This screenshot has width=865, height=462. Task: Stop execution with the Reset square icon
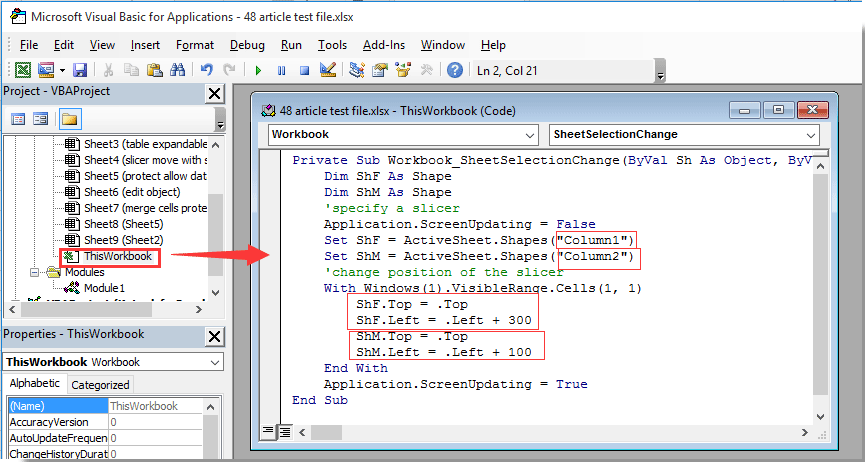tap(302, 70)
